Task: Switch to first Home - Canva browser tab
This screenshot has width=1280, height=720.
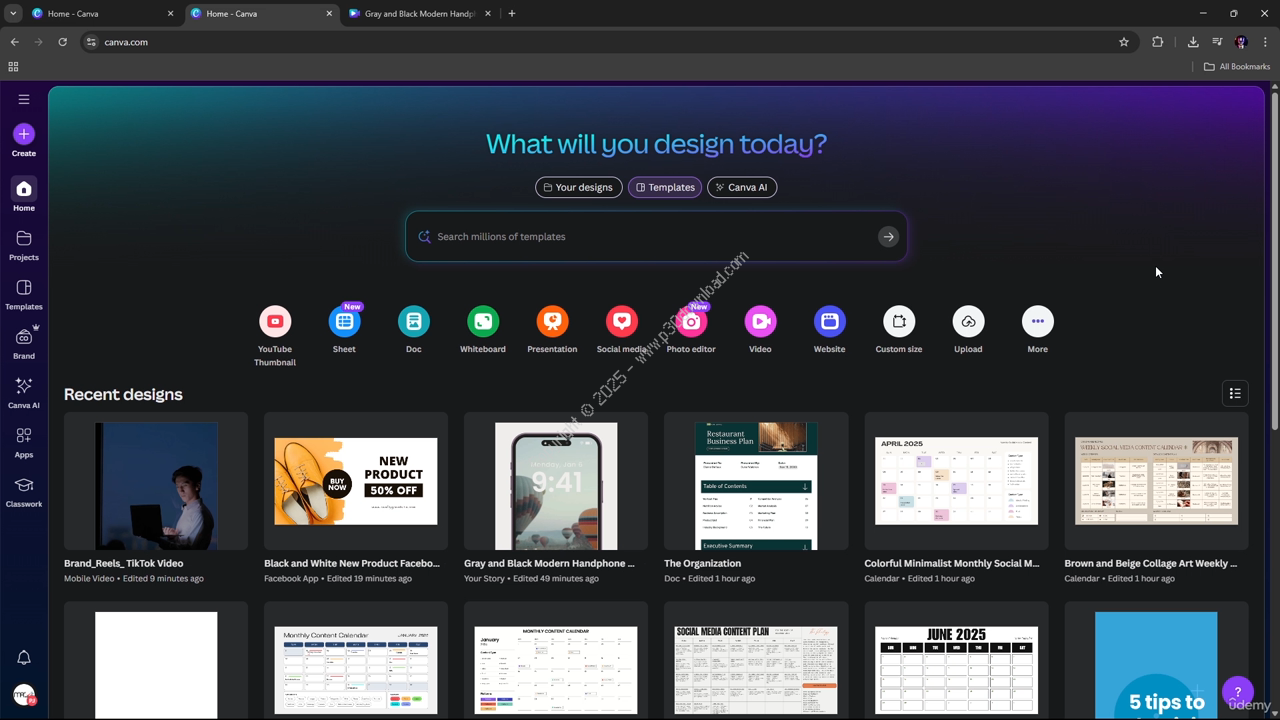Action: tap(100, 14)
